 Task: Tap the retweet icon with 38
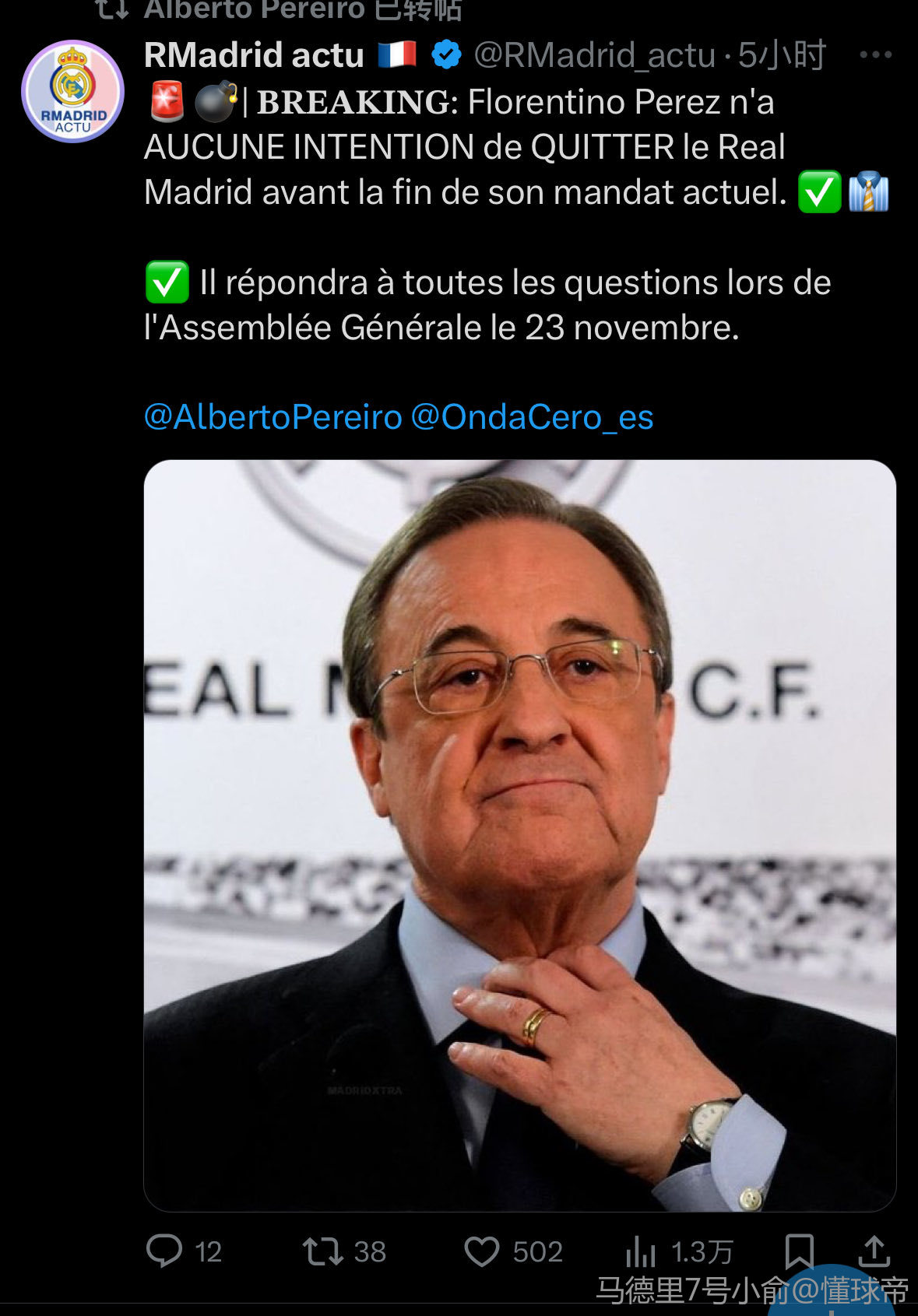[322, 1251]
